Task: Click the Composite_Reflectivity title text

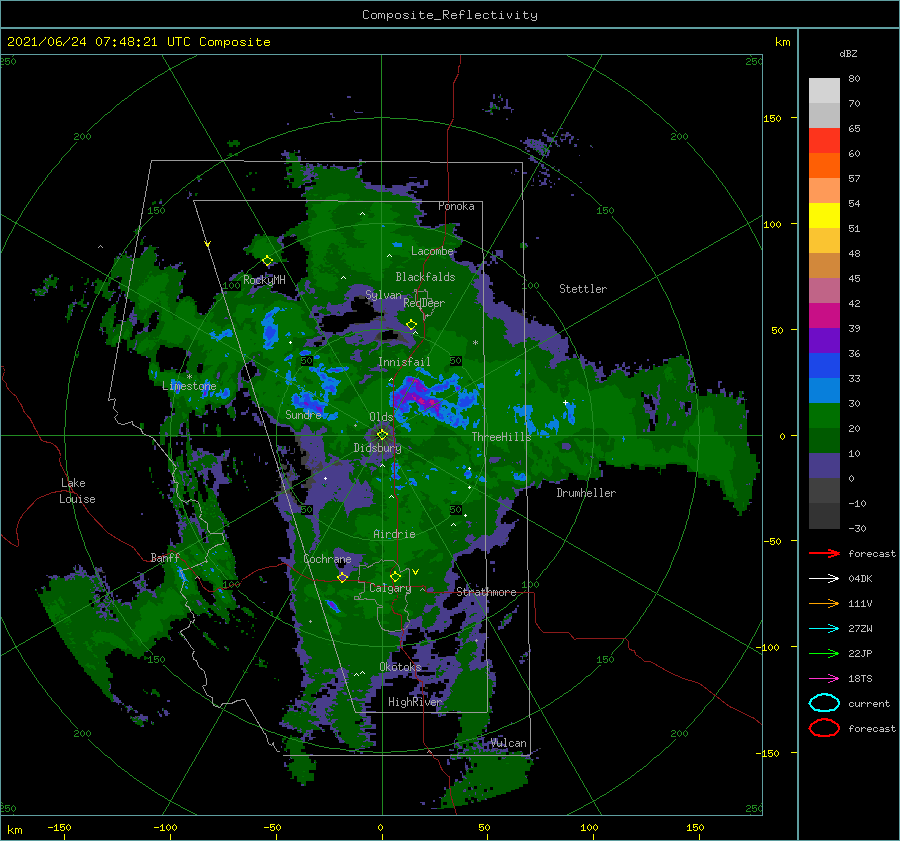Action: (x=450, y=15)
